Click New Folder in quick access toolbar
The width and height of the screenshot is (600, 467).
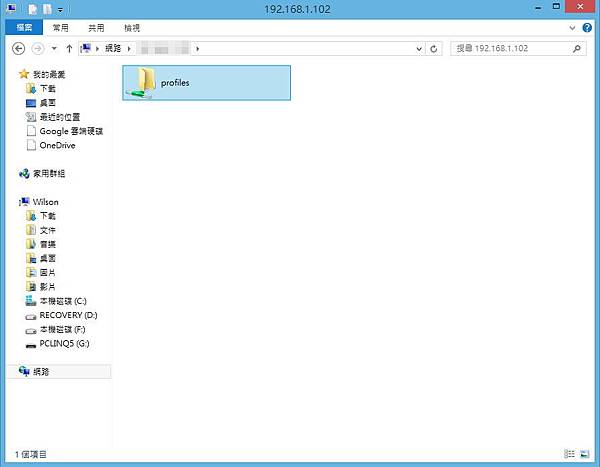(x=47, y=9)
